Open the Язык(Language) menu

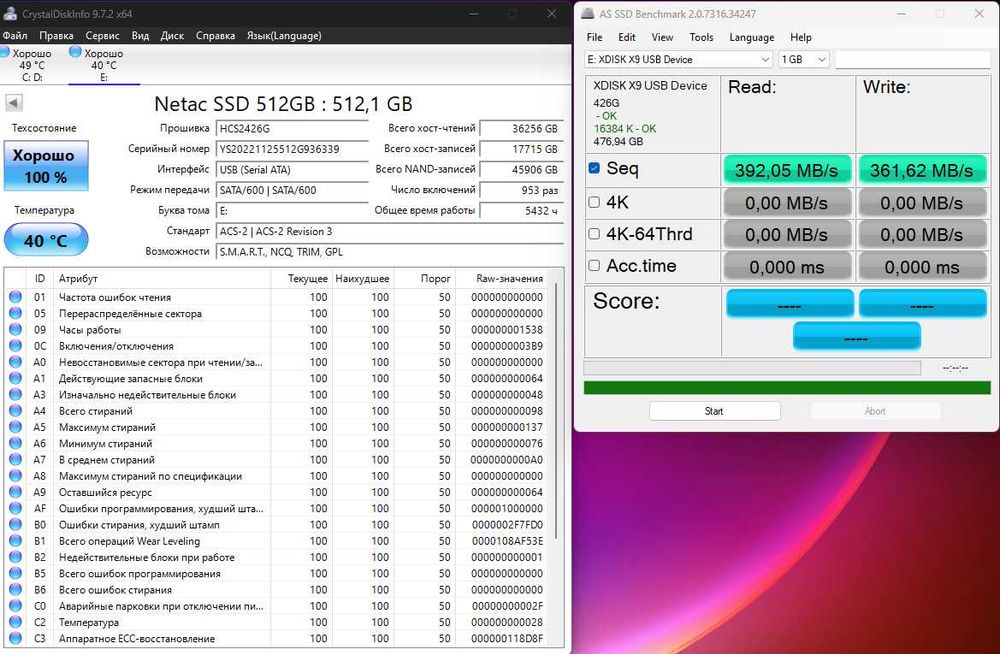coord(284,36)
